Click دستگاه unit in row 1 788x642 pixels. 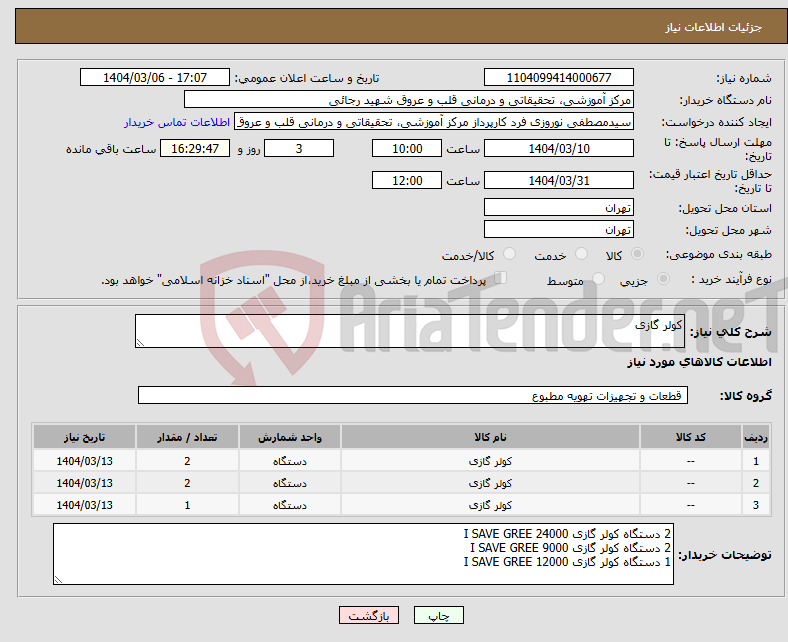tap(290, 461)
